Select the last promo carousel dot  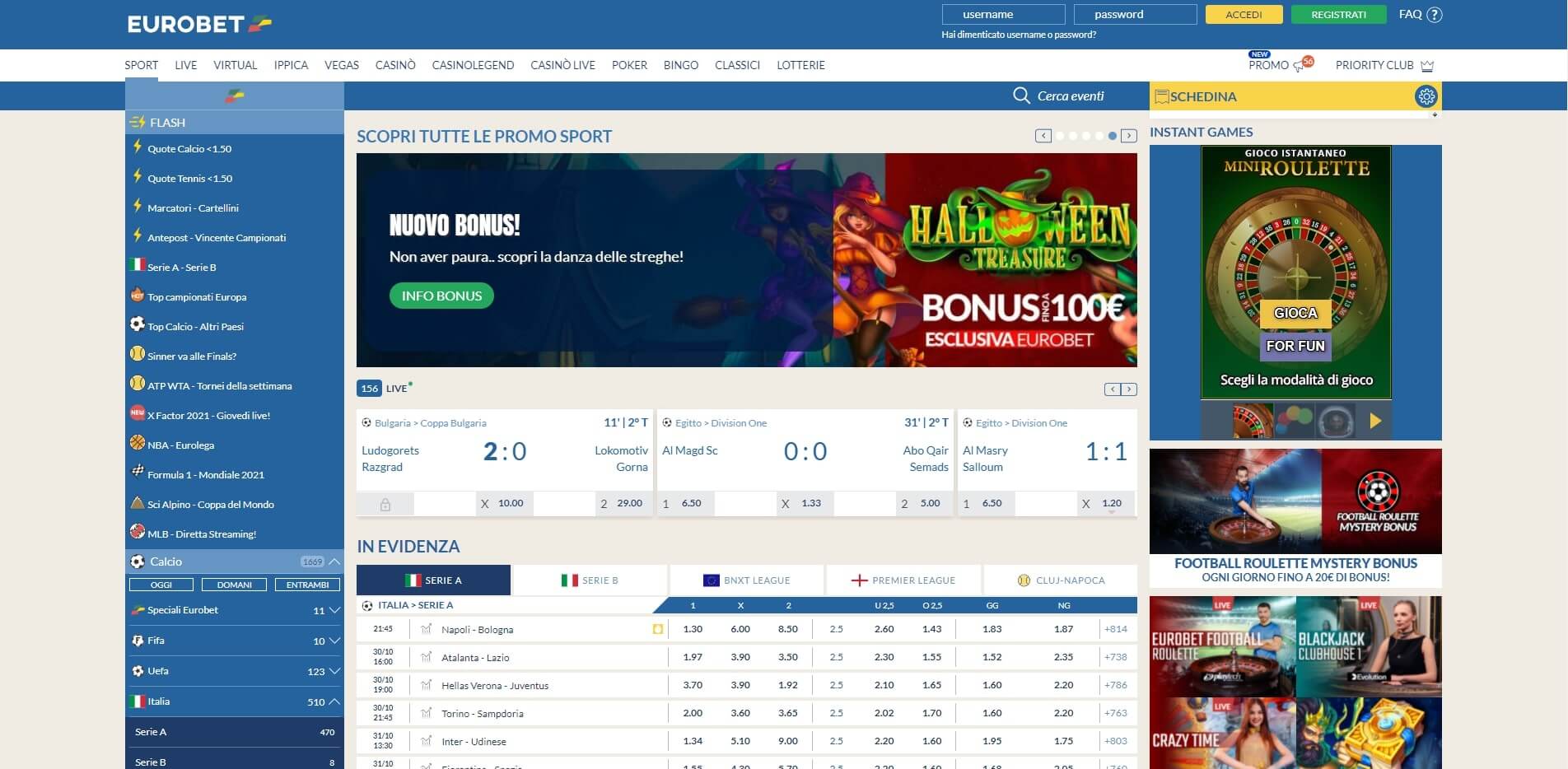coord(1113,136)
